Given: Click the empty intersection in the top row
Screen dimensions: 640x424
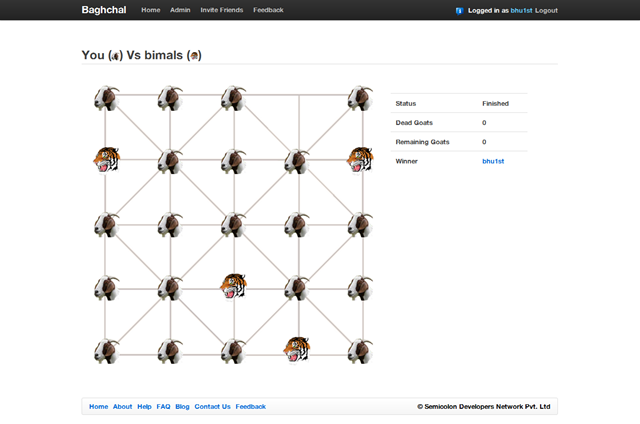Looking at the screenshot, I should [x=297, y=97].
